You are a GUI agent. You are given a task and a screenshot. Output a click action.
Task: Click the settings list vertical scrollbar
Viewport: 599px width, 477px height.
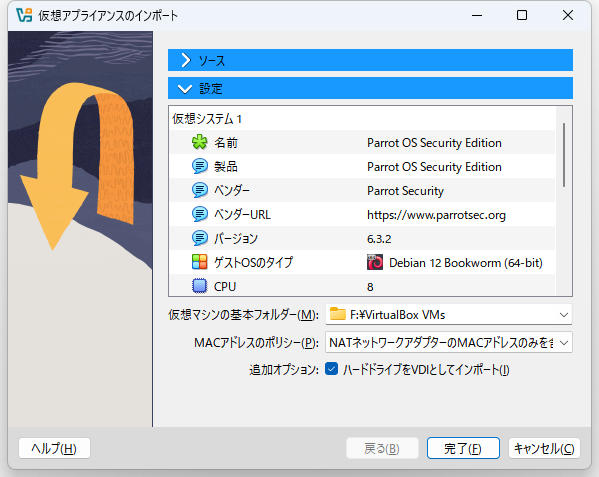click(564, 155)
